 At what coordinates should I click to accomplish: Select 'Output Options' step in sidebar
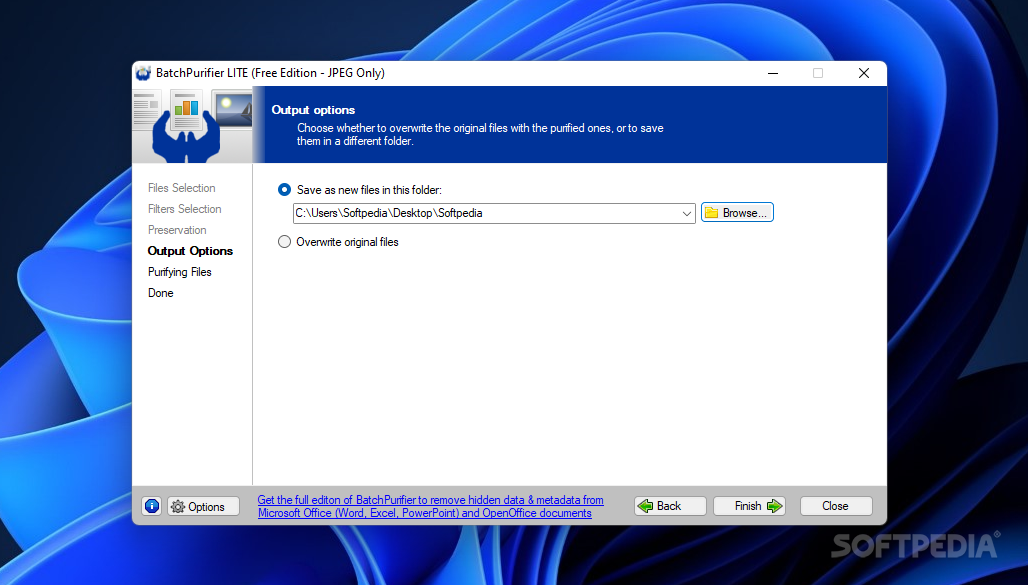click(190, 251)
